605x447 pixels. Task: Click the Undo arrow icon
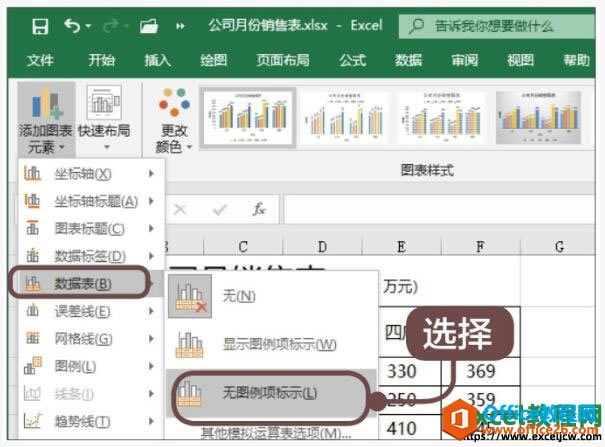72,26
